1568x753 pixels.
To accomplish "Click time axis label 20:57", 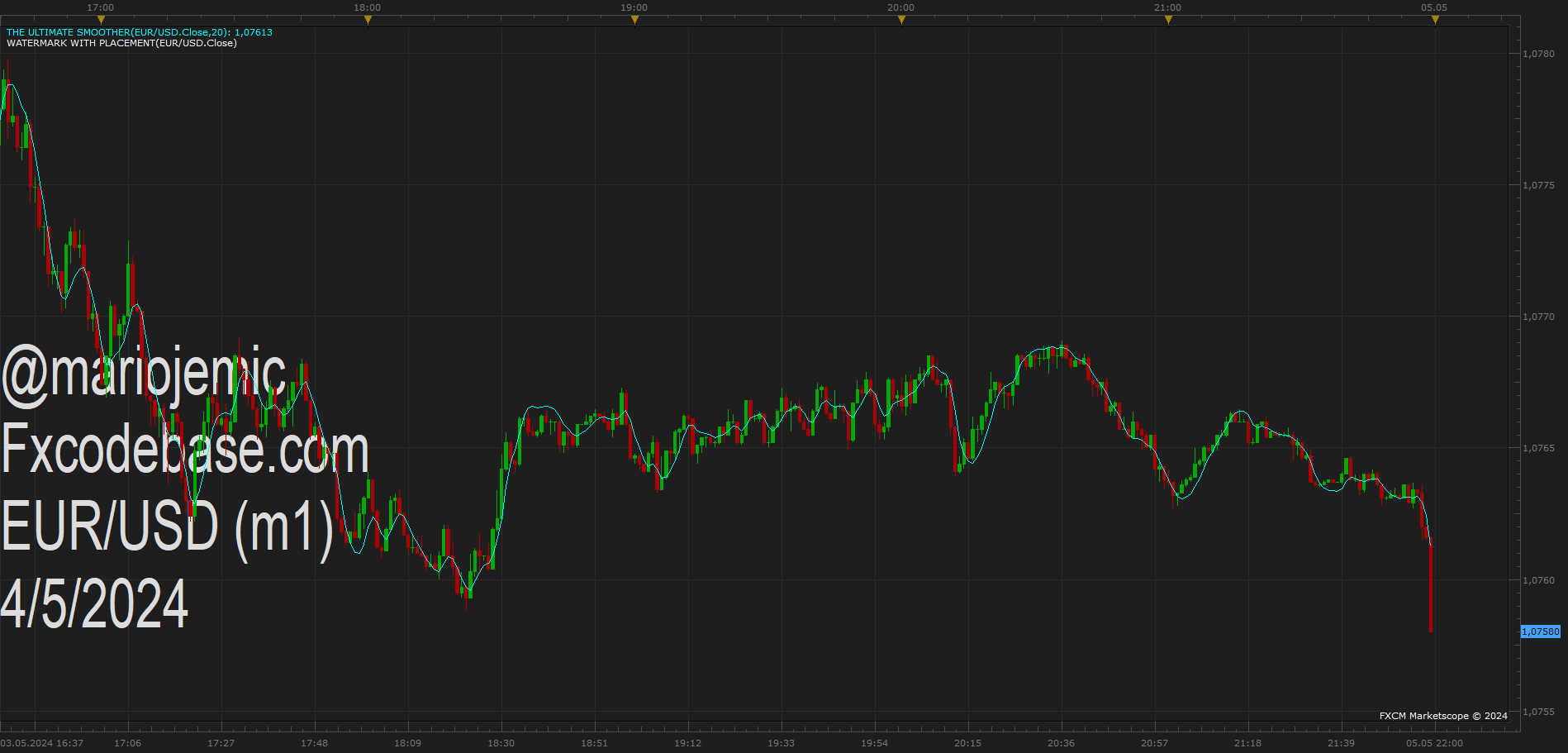I will tap(1154, 743).
